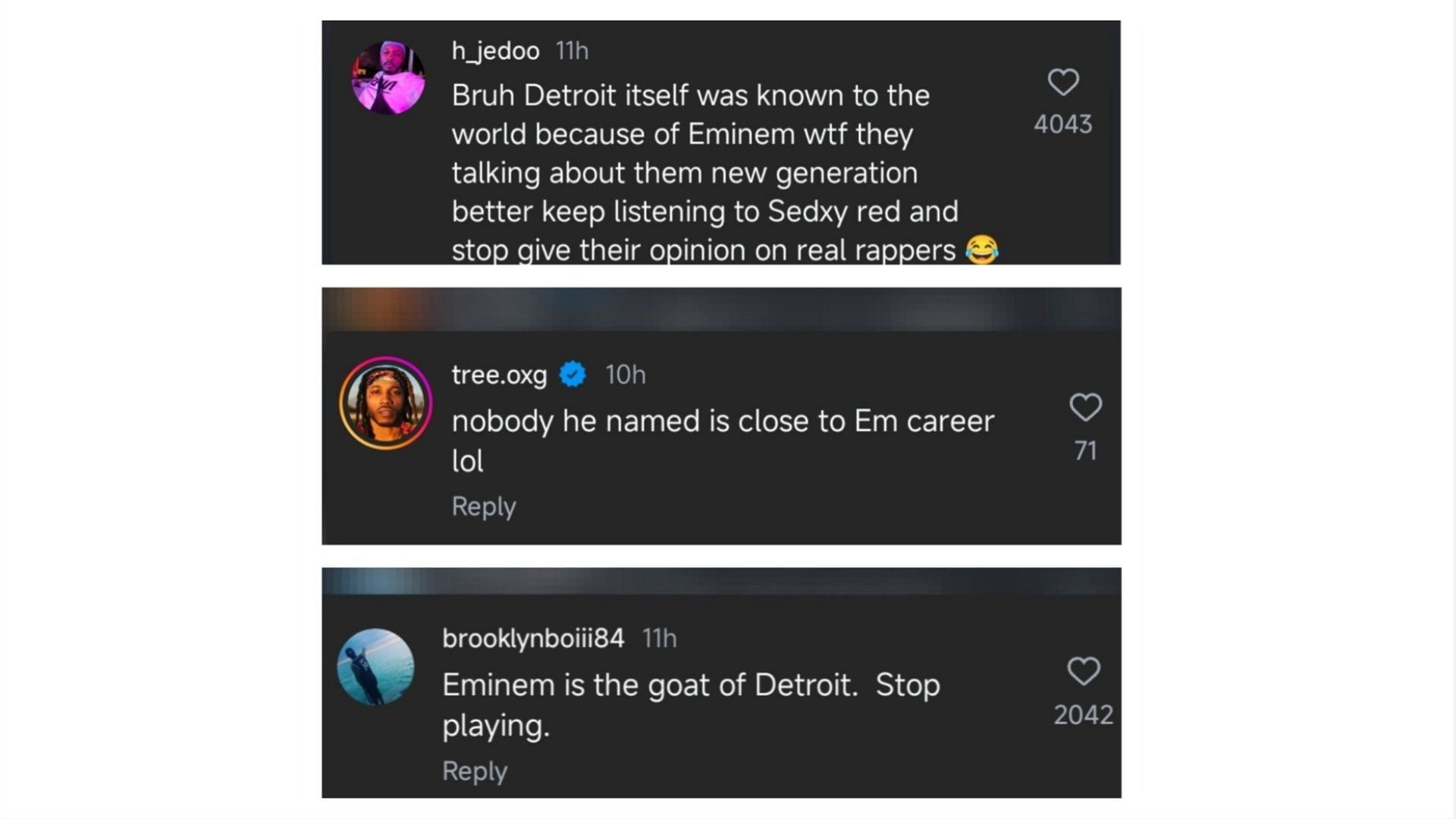Open the brooklynboiii84 username link
1456x819 pixels.
click(x=533, y=638)
